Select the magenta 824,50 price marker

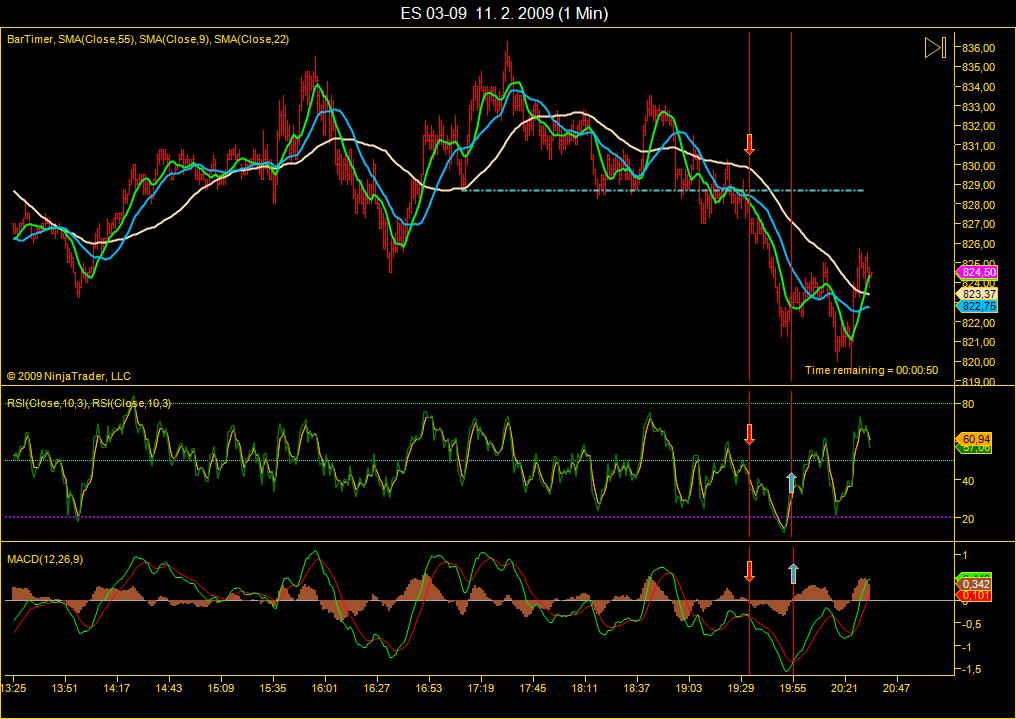tap(976, 273)
